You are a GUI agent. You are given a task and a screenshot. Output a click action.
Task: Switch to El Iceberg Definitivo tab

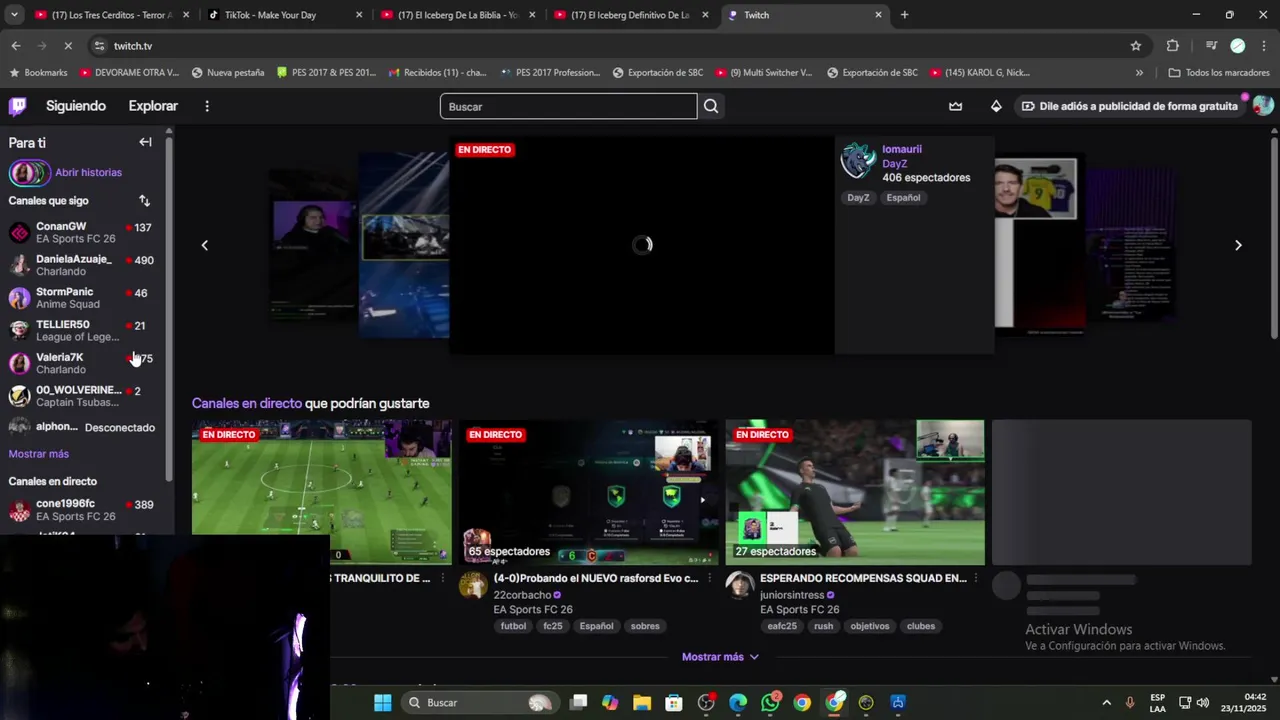pos(631,15)
